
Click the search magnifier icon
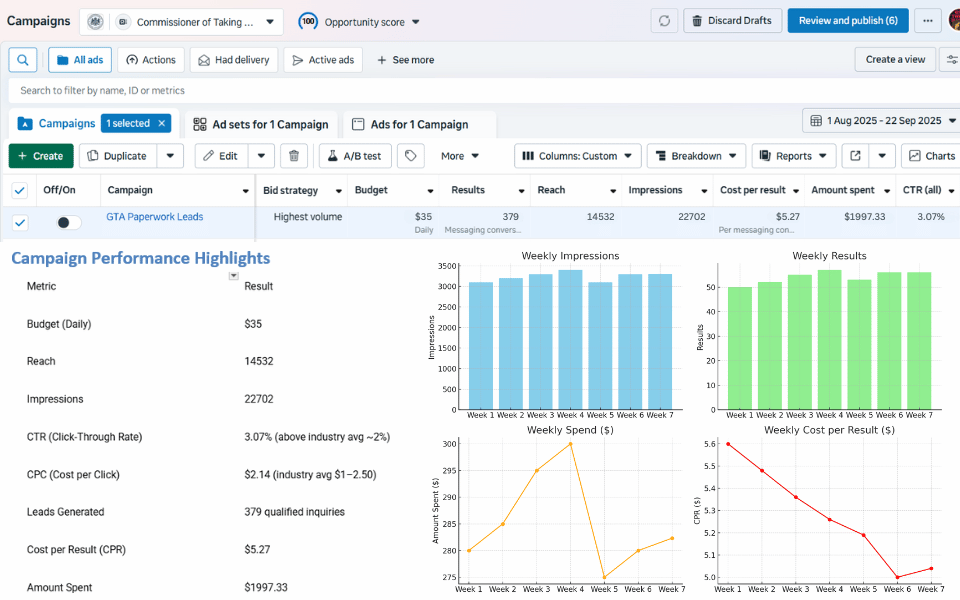(x=22, y=60)
